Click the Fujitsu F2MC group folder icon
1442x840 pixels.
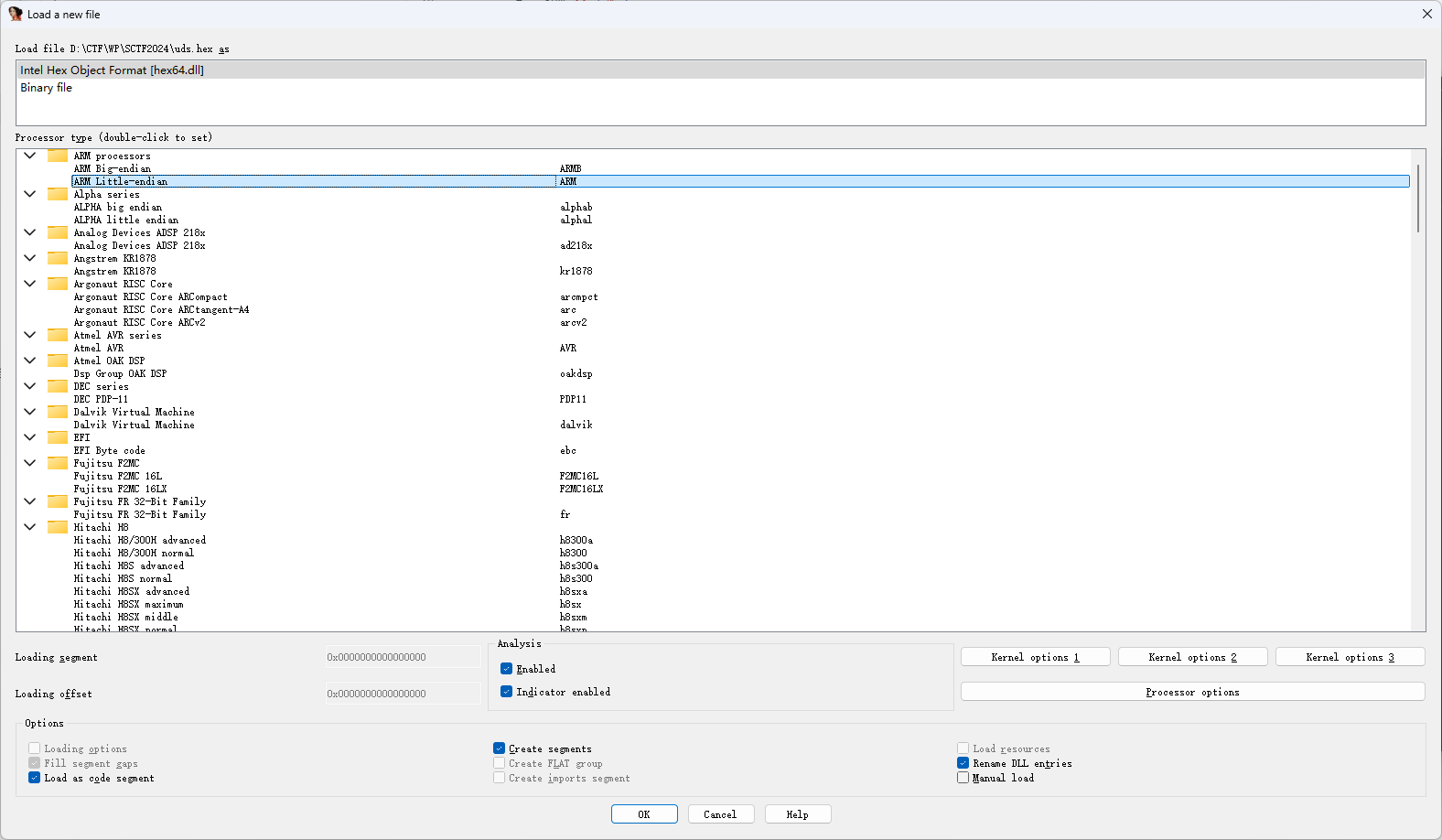point(58,463)
